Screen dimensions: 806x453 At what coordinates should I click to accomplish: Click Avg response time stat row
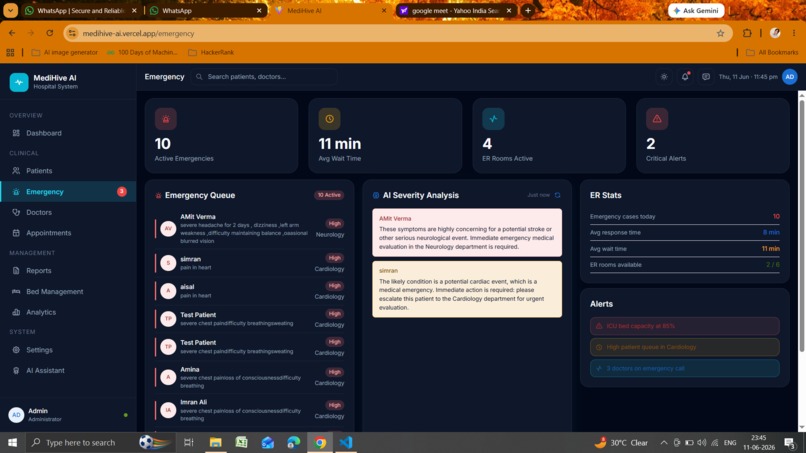pyautogui.click(x=685, y=232)
